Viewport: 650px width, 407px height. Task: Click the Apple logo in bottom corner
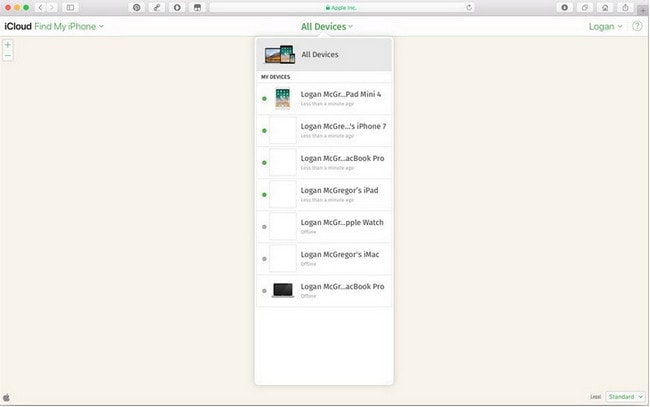pos(6,397)
